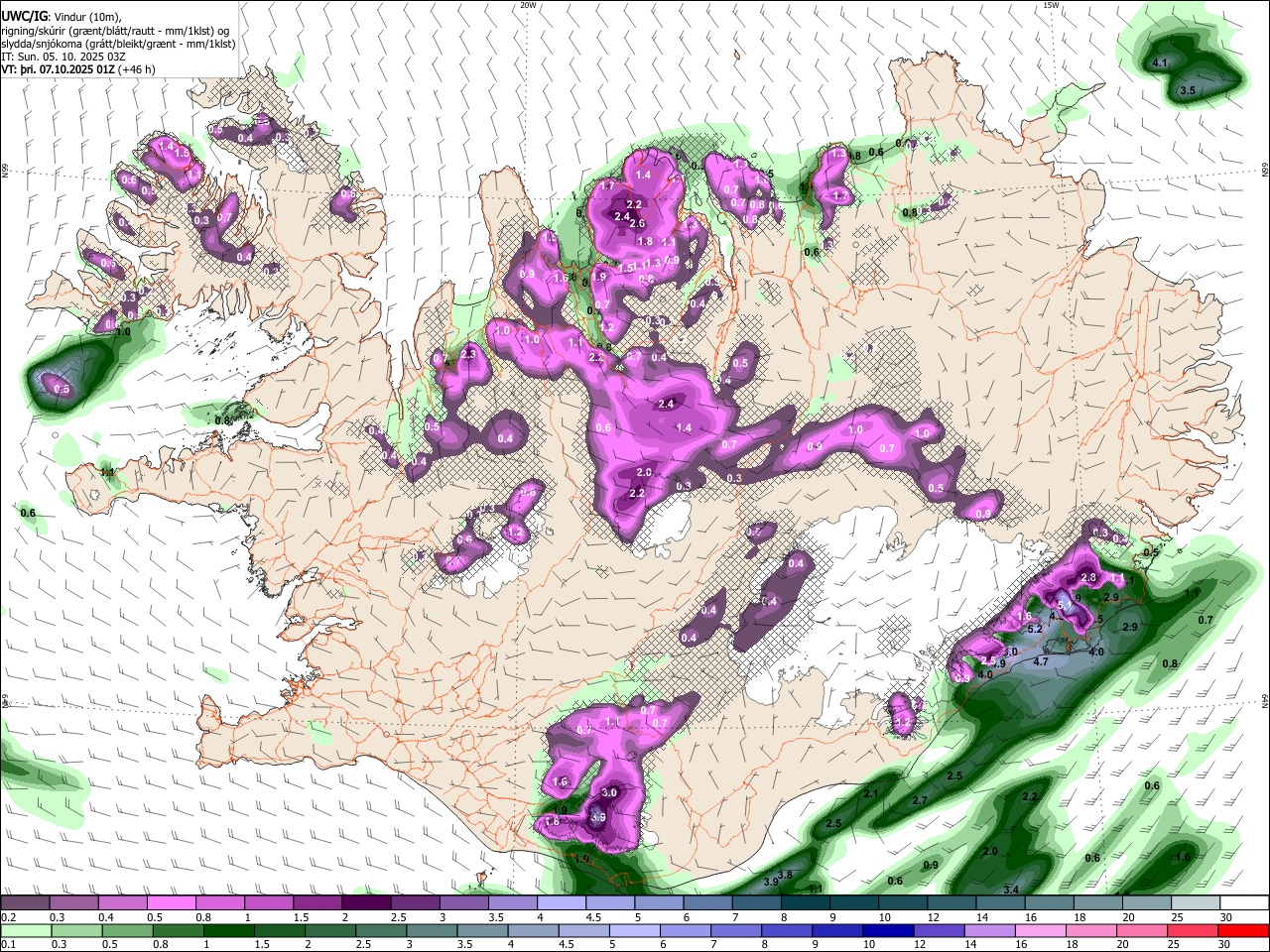1270x952 pixels.
Task: Click the 2.3 snowfall value on the map
Action: [468, 354]
